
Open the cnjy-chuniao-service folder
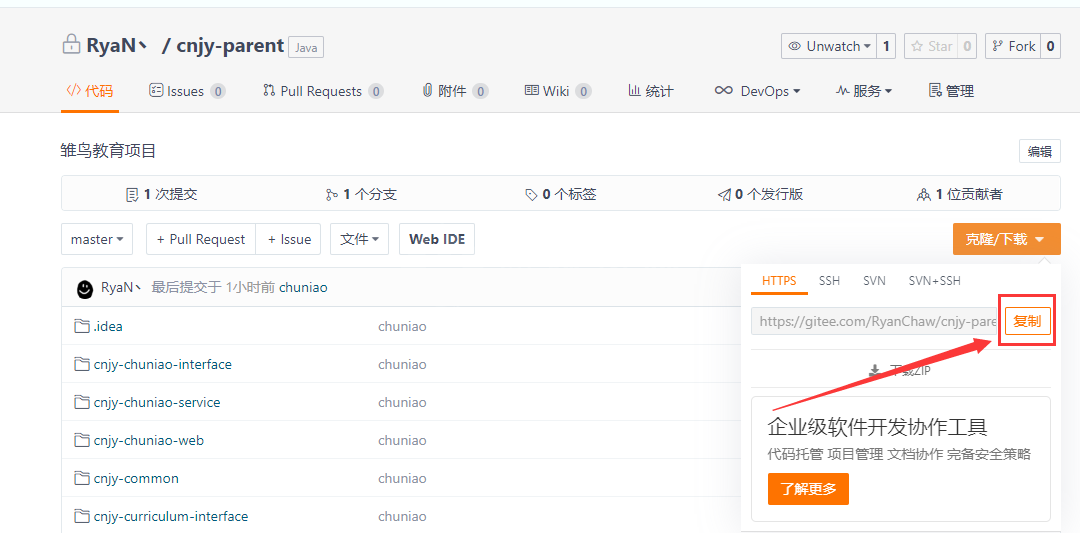coord(157,402)
